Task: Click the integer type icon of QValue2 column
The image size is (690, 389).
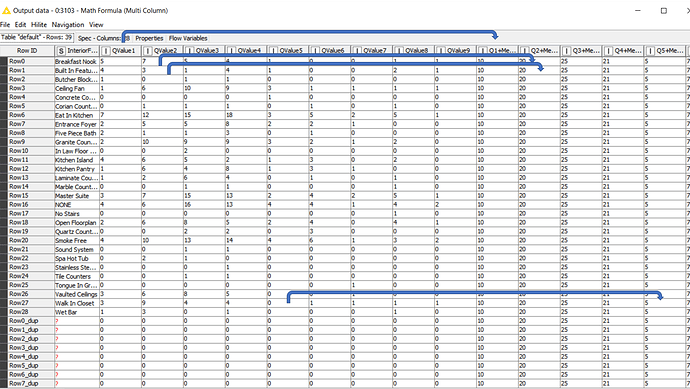Action: click(x=147, y=51)
